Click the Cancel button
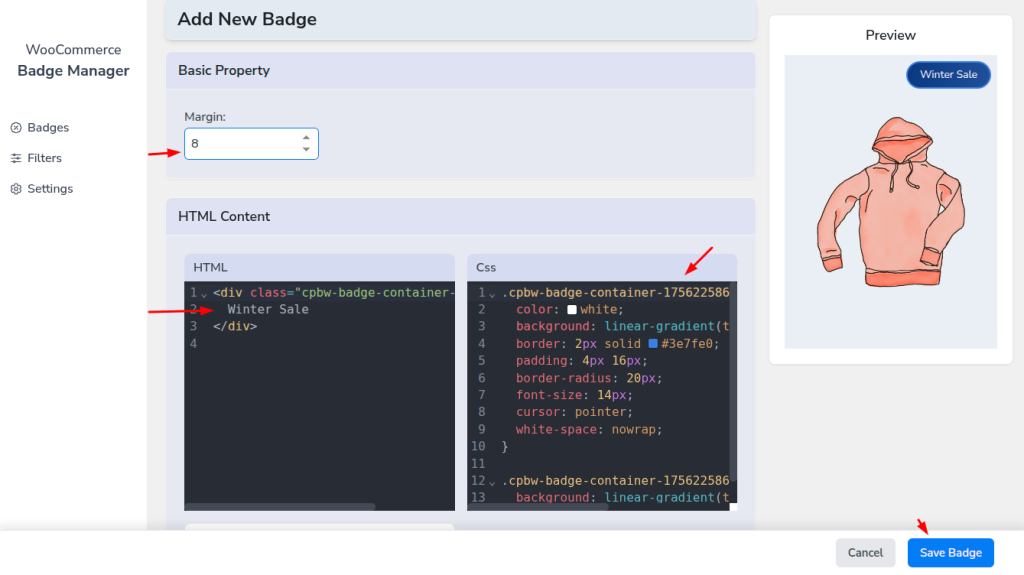The image size is (1024, 575). tap(865, 553)
